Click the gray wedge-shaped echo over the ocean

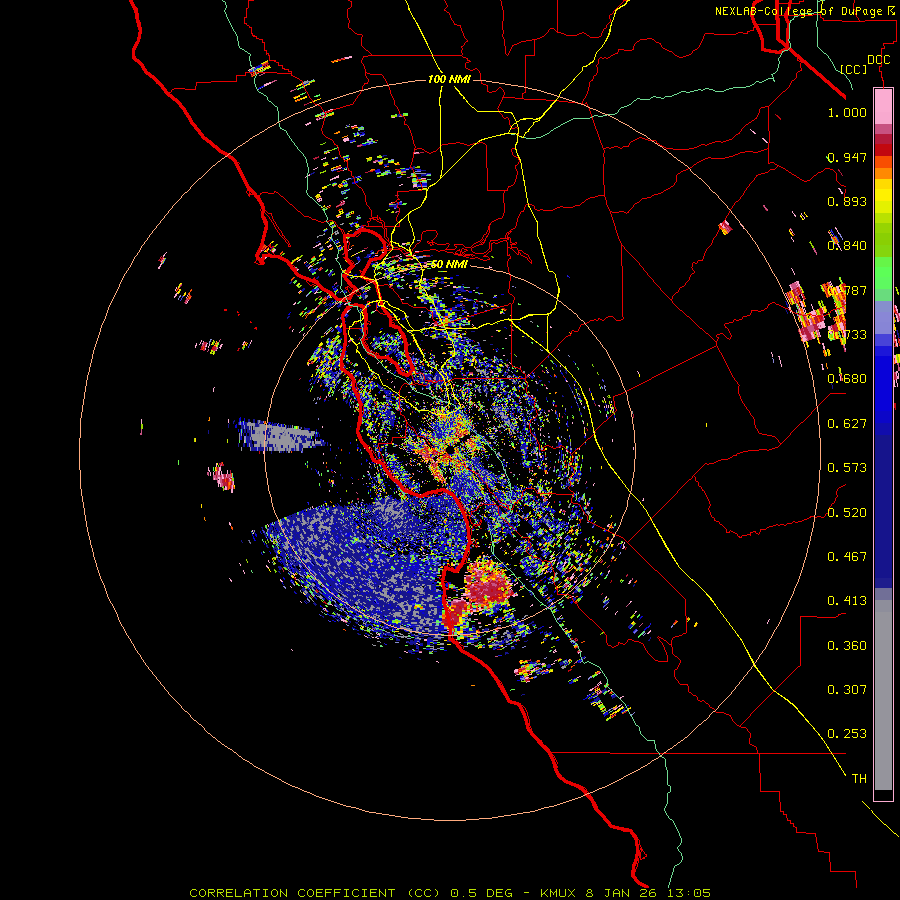(280, 436)
